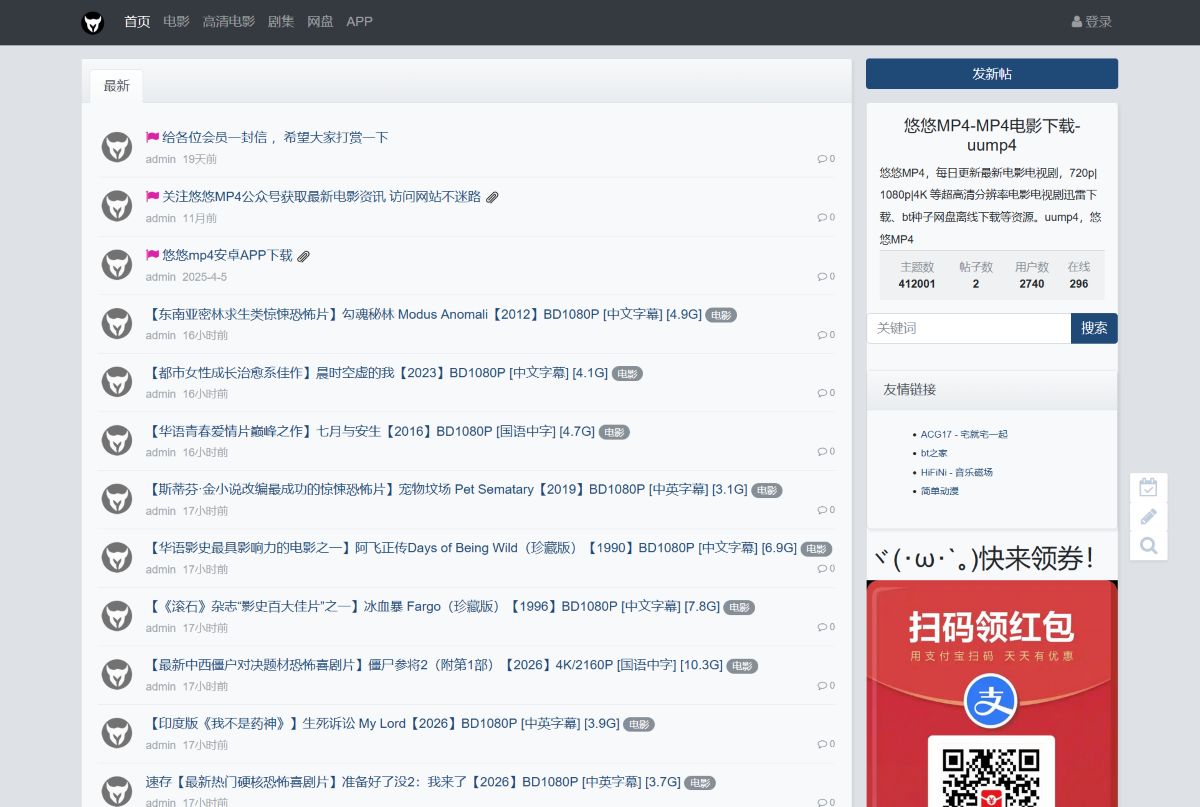Click the 电影 tag badge on 宠物坟场 post
This screenshot has width=1200, height=807.
click(x=767, y=490)
